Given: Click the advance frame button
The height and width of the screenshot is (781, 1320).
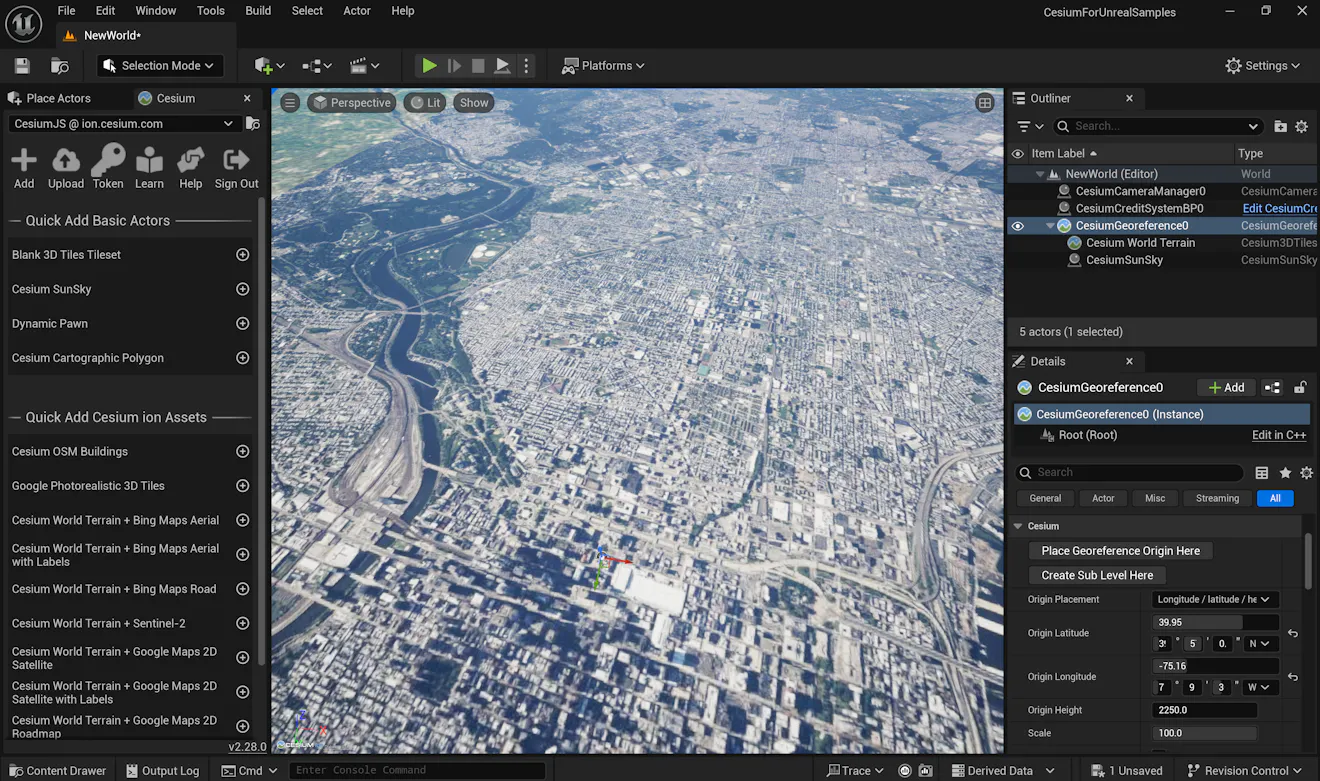Looking at the screenshot, I should pyautogui.click(x=454, y=66).
